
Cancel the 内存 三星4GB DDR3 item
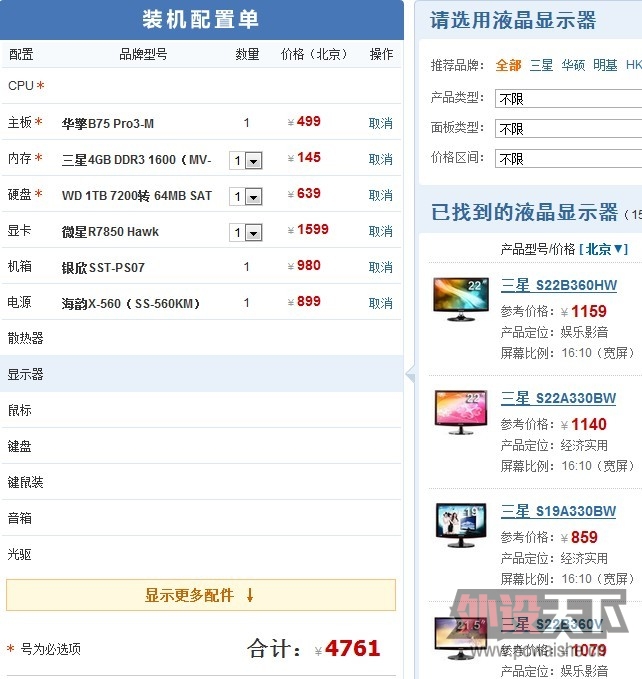tap(381, 159)
